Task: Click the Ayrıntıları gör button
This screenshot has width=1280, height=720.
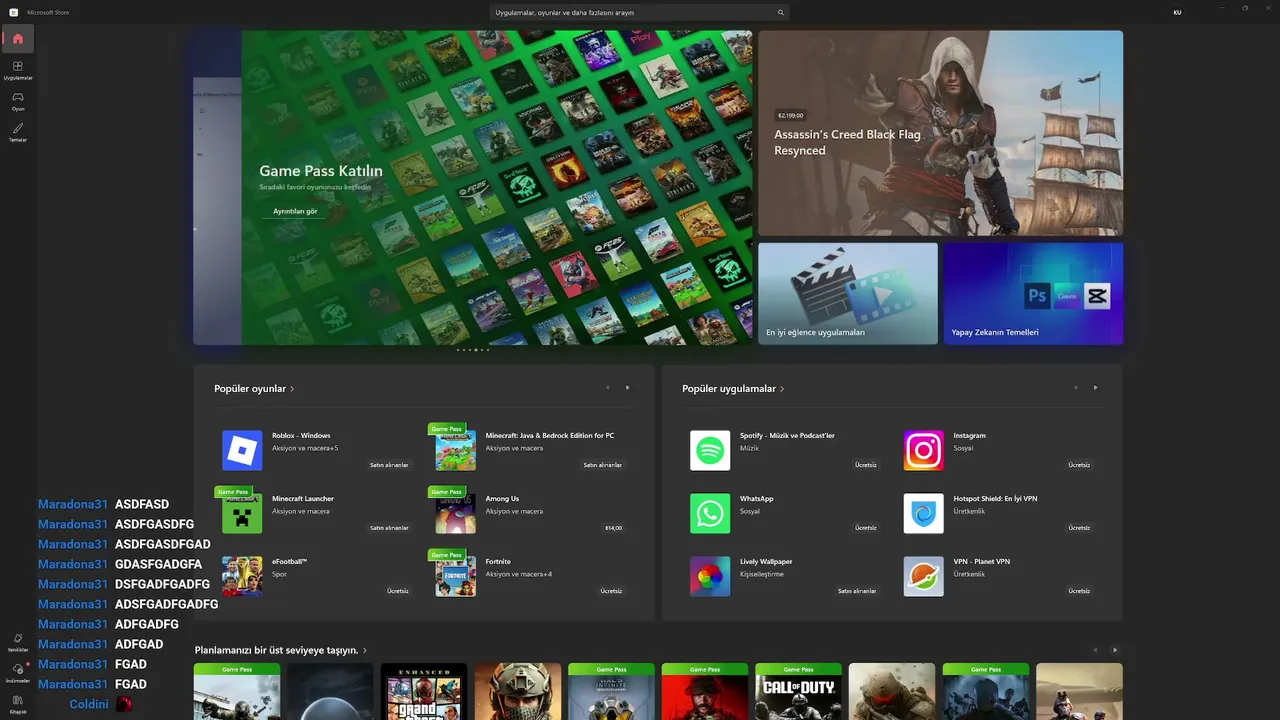Action: tap(295, 211)
